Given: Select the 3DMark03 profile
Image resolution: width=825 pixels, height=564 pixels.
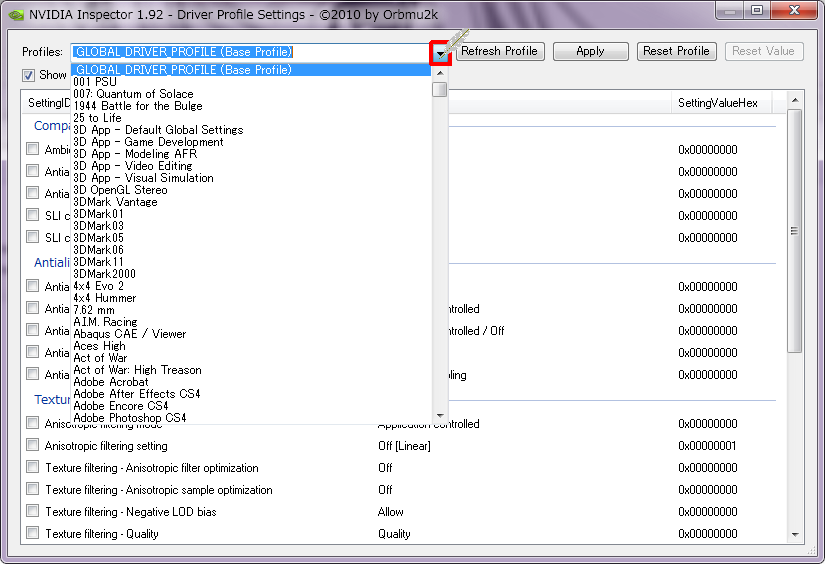Looking at the screenshot, I should click(251, 226).
